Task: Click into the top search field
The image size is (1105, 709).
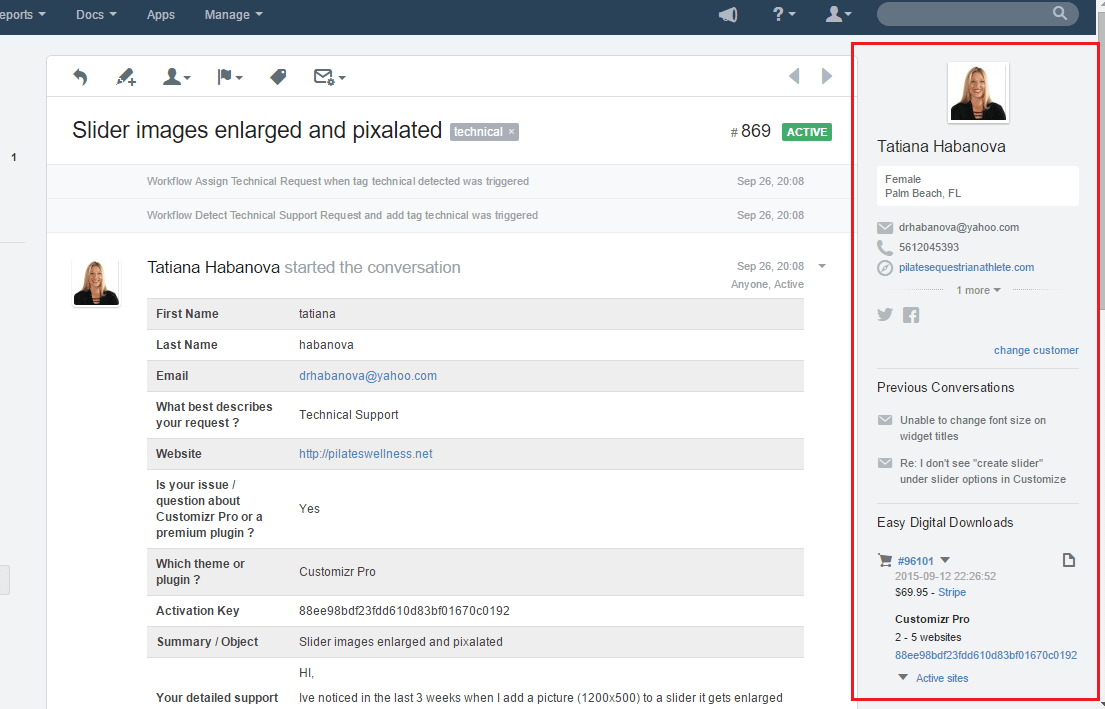Action: [x=965, y=14]
